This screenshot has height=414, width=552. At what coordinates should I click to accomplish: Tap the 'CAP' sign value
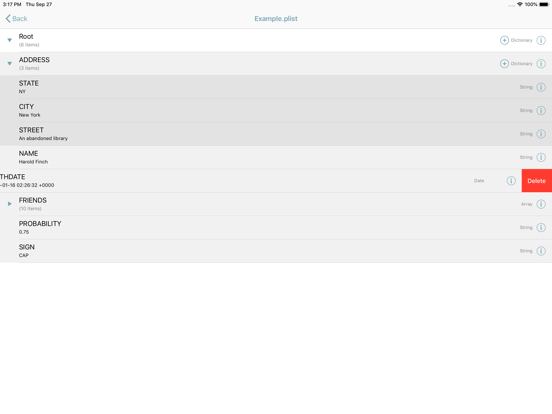[x=24, y=256]
